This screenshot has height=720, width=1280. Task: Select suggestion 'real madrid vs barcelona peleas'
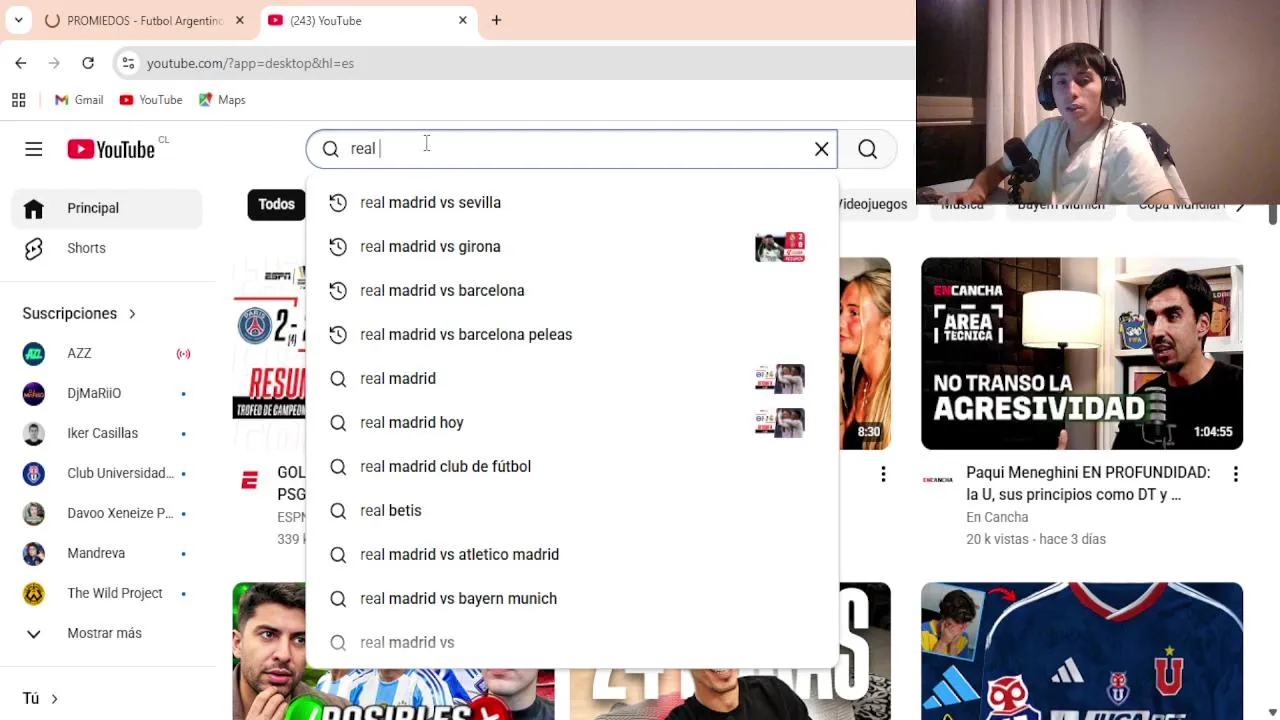coord(571,334)
